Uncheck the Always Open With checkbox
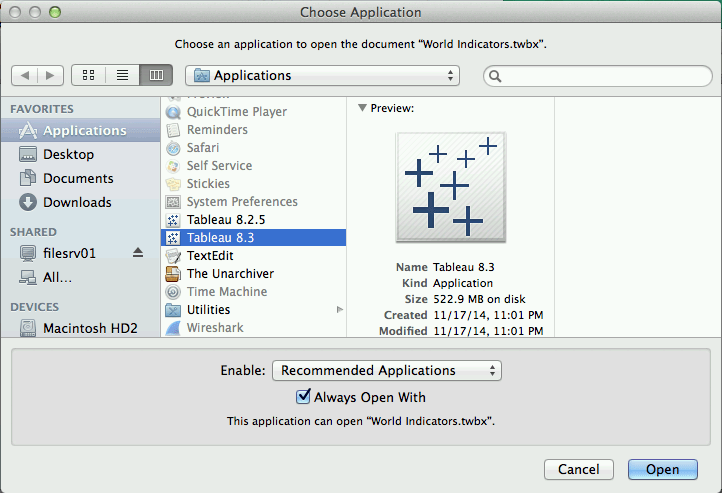Viewport: 722px width, 493px height. tap(304, 397)
